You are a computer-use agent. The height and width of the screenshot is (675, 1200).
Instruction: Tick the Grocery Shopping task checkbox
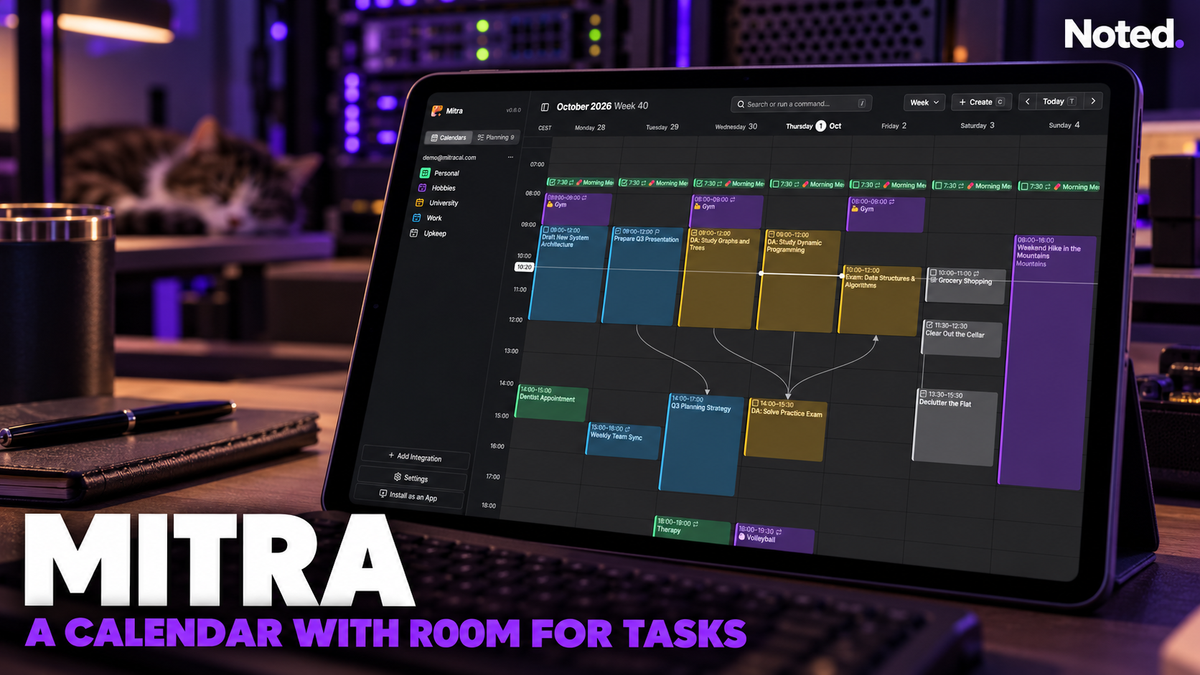(932, 272)
